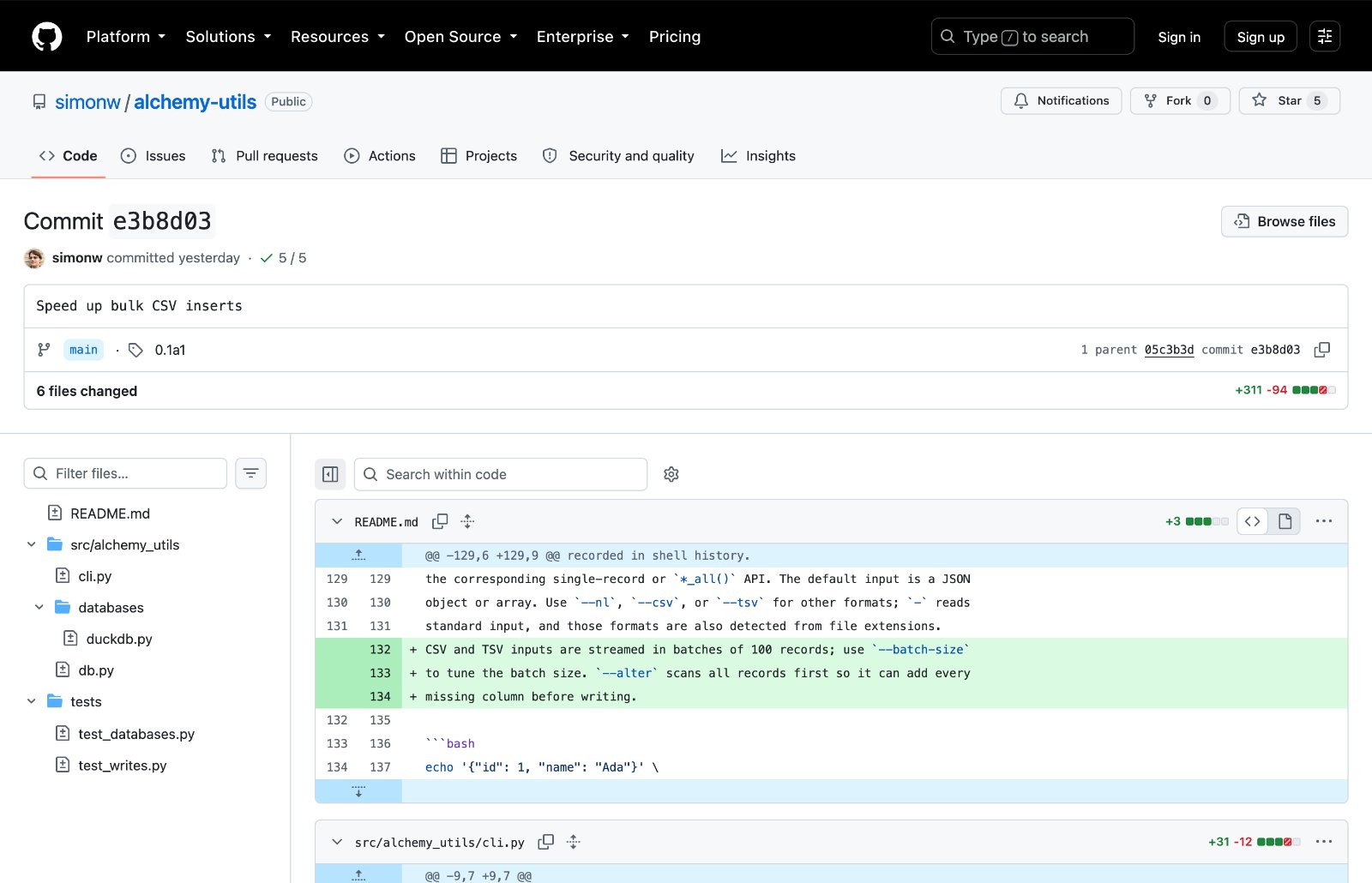Screen dimensions: 1372x883
Task: Open parent commit 05c3b3d
Action: tap(1170, 350)
